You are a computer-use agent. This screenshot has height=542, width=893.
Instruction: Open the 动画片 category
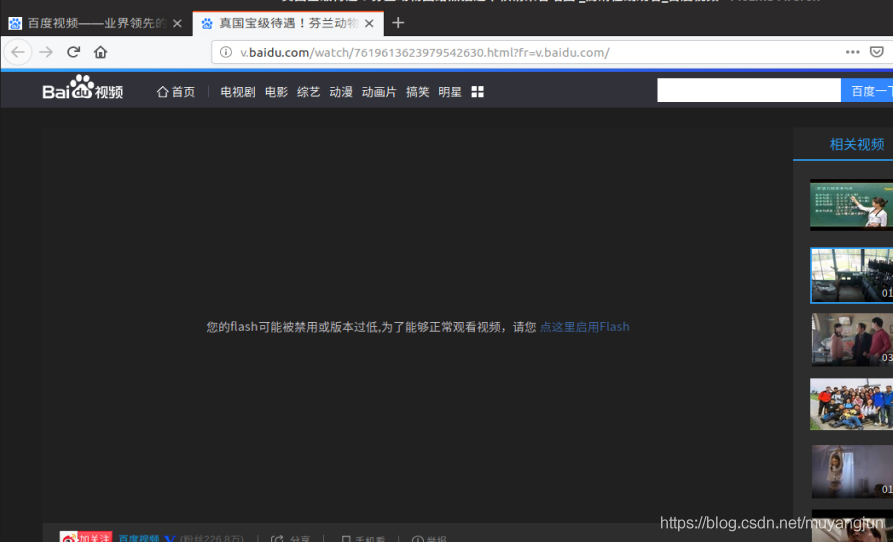pos(379,92)
